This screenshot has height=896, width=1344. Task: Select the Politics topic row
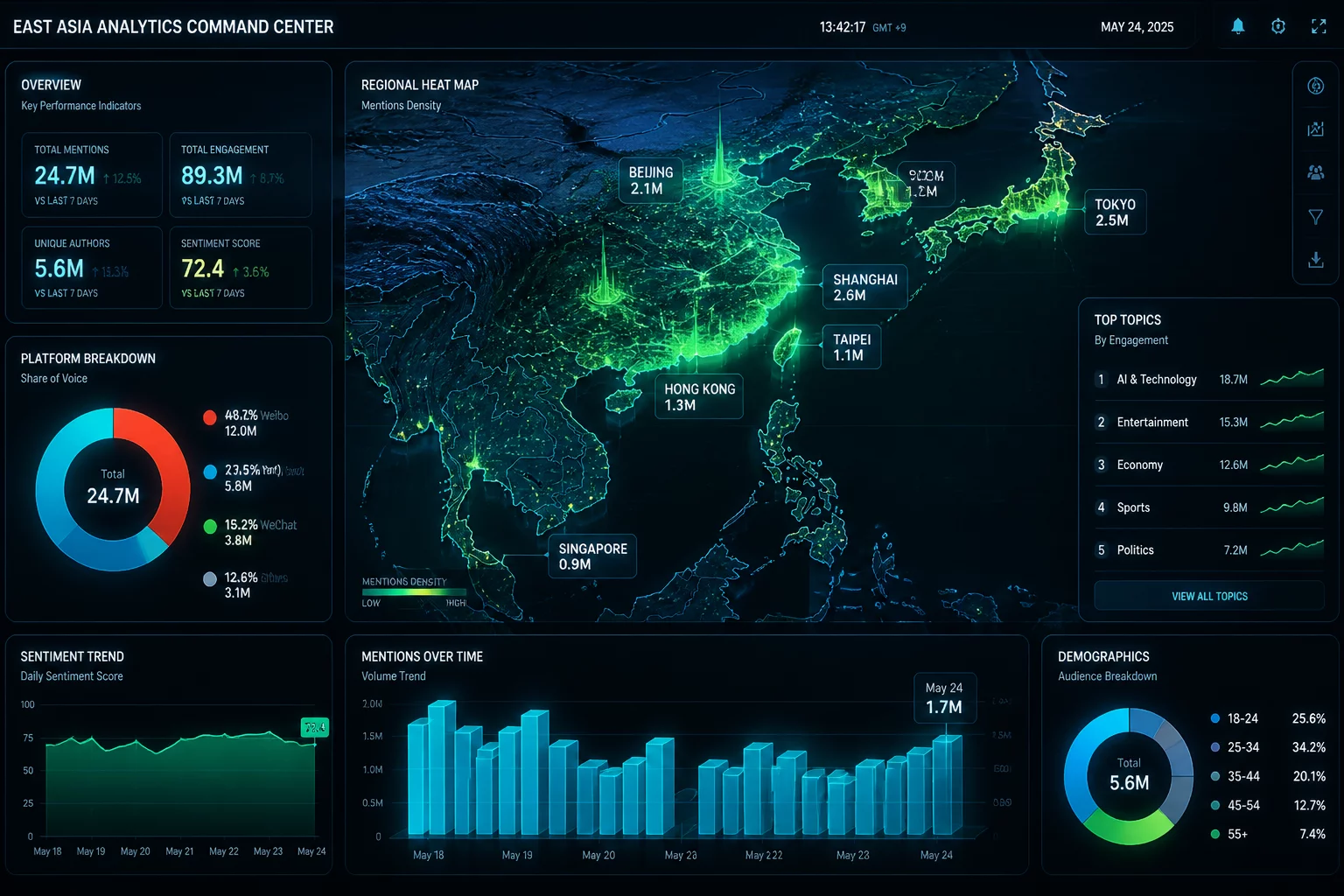1209,549
